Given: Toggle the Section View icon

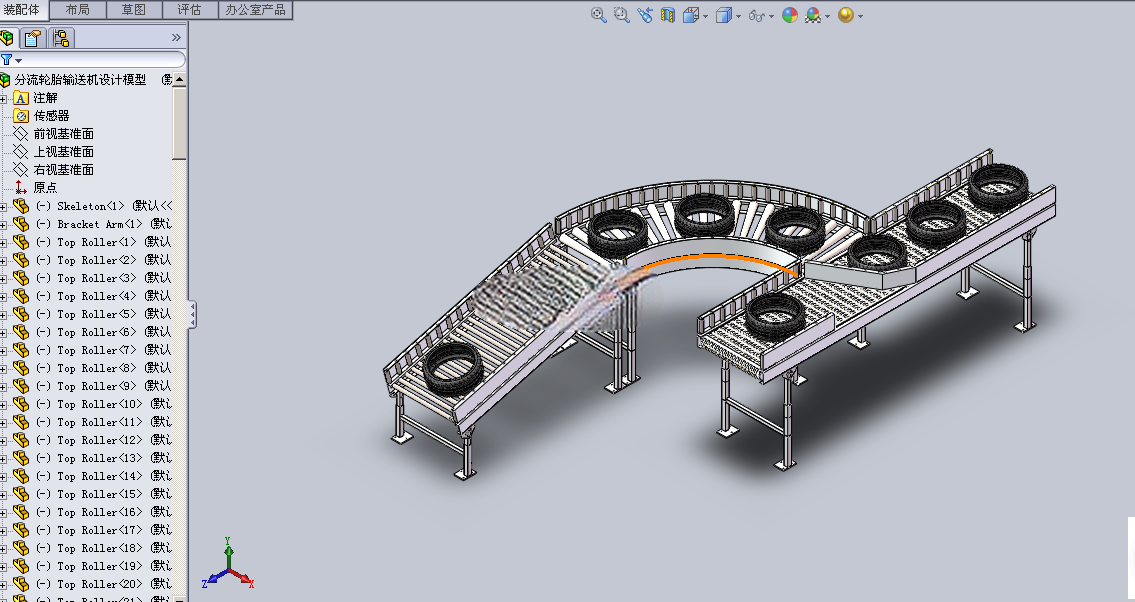Looking at the screenshot, I should tap(667, 15).
